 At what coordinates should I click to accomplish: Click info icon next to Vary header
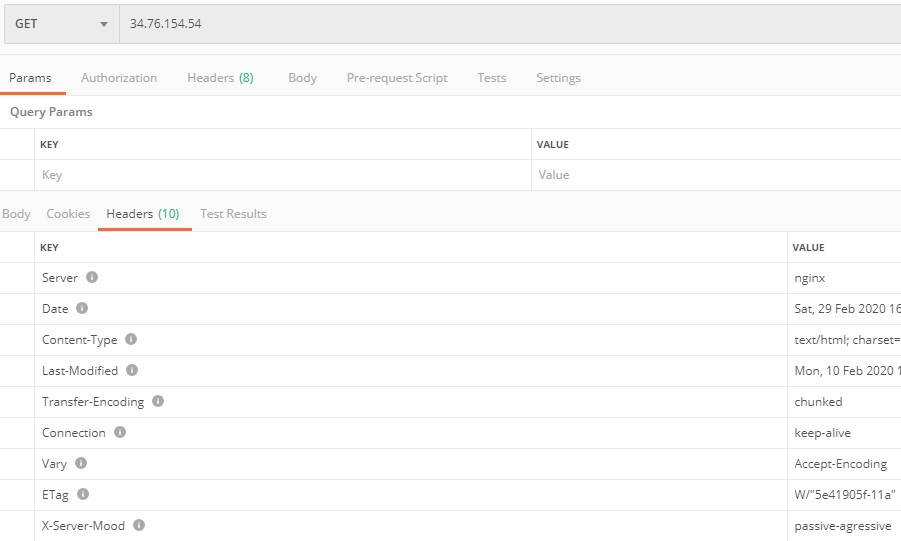point(81,463)
